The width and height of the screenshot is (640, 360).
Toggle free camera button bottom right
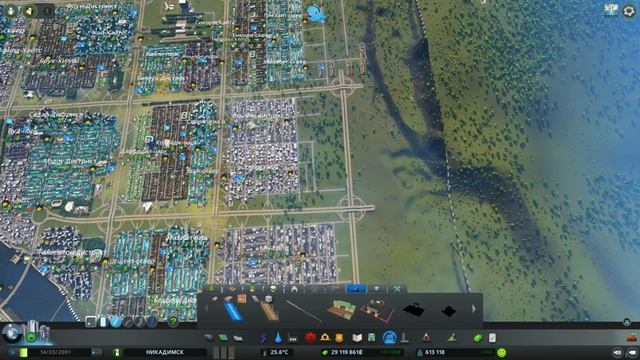pyautogui.click(x=633, y=352)
